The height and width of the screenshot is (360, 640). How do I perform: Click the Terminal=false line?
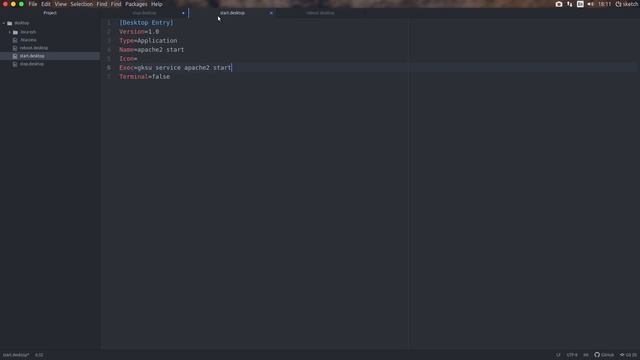coord(144,77)
